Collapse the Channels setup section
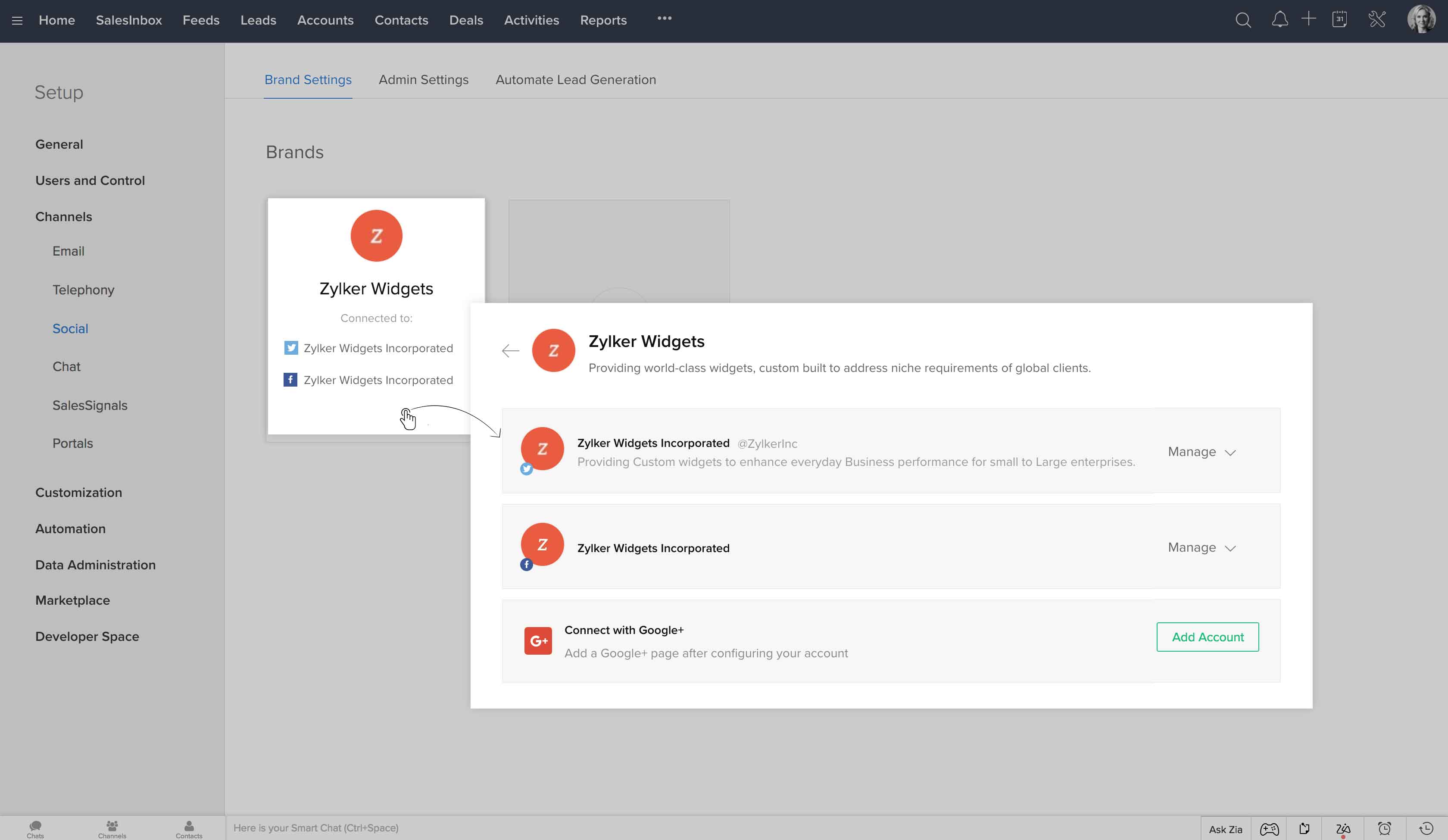 pyautogui.click(x=64, y=217)
